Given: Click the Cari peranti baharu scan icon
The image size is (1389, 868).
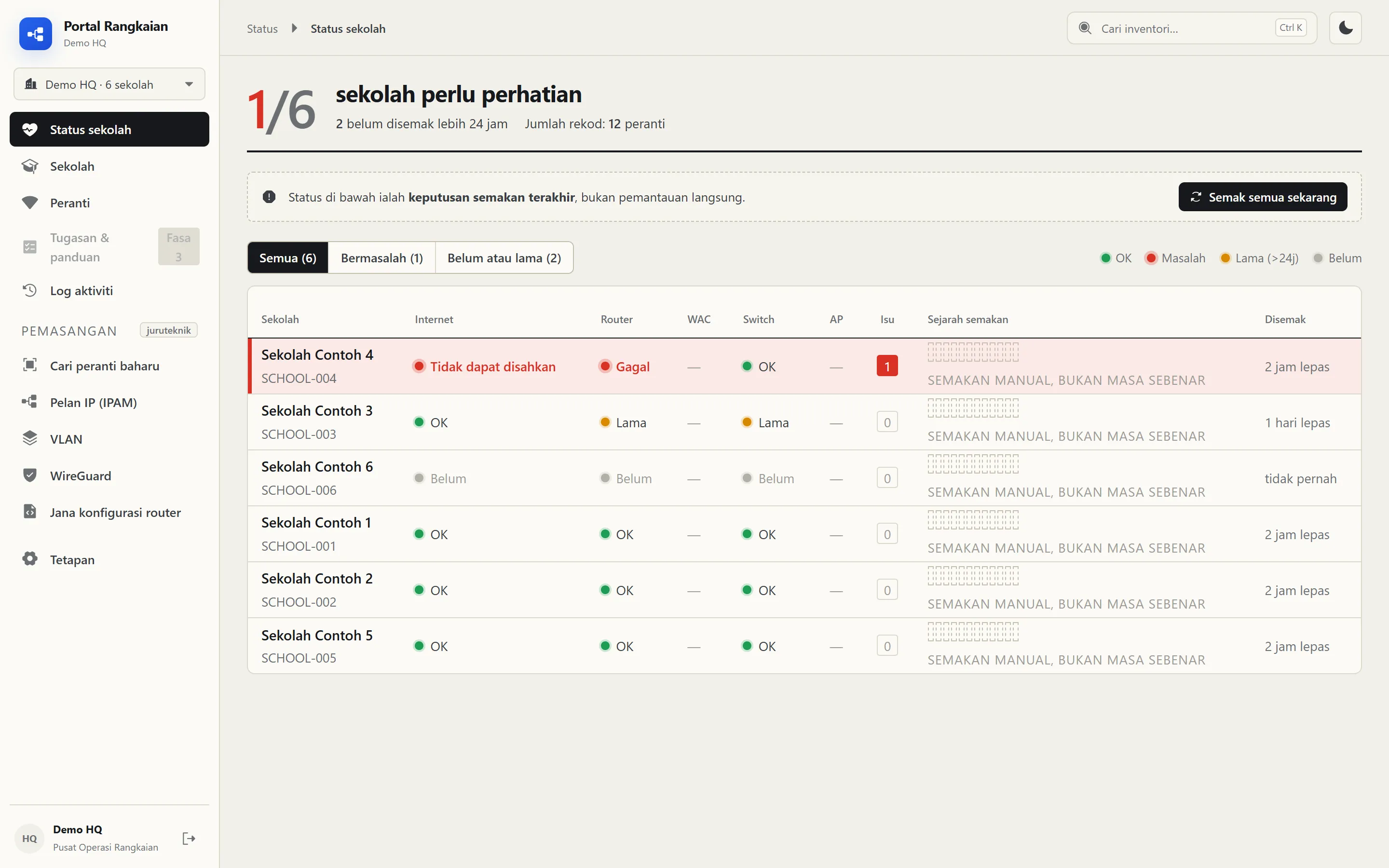Looking at the screenshot, I should click(30, 365).
